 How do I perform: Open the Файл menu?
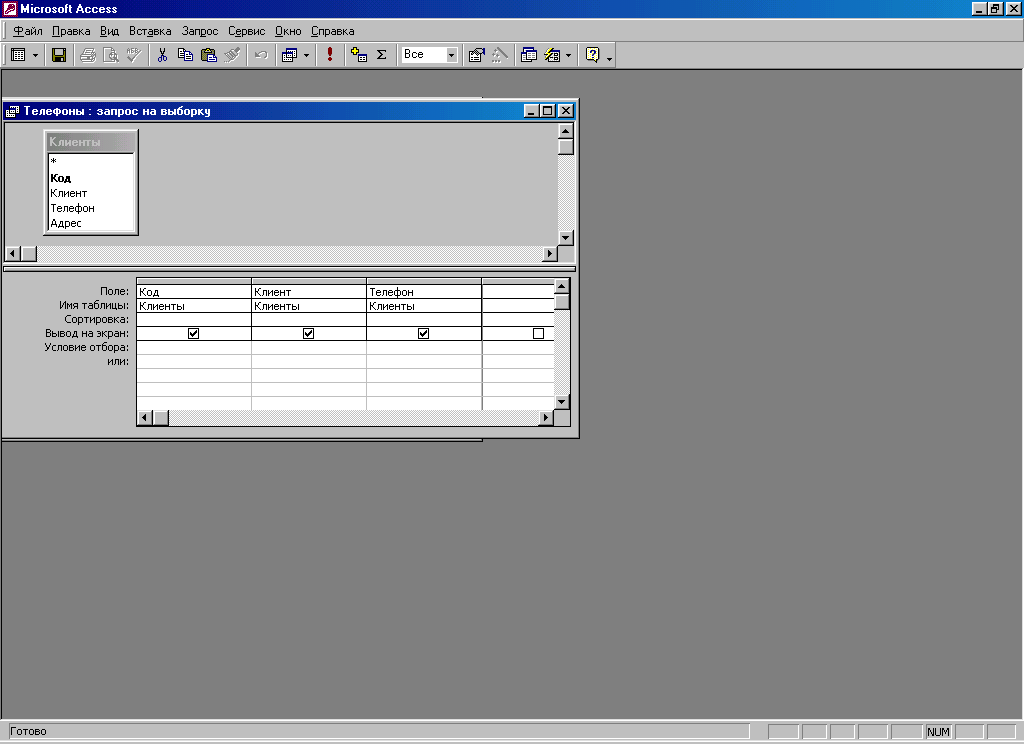pos(27,31)
